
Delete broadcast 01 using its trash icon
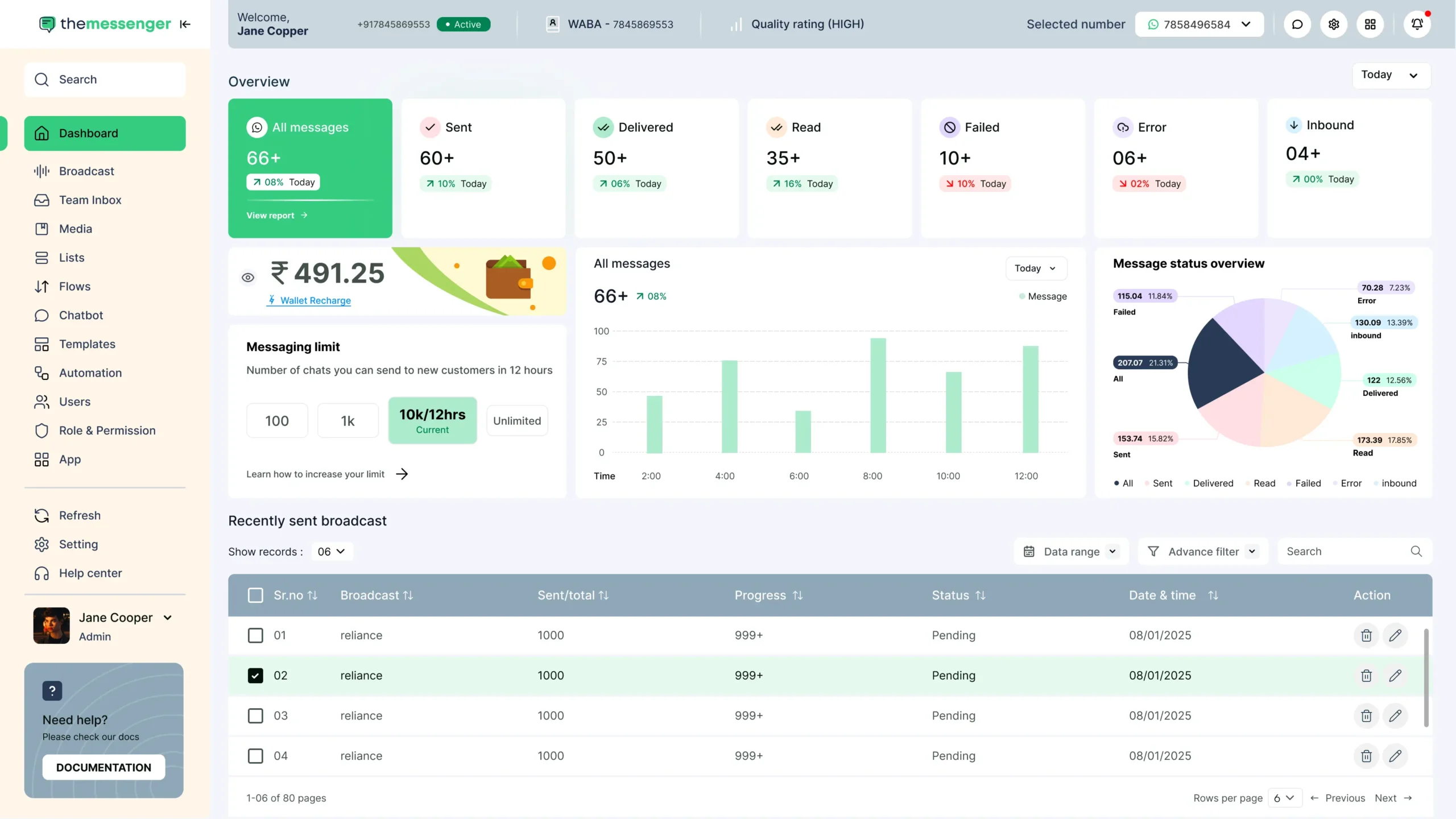tap(1367, 635)
